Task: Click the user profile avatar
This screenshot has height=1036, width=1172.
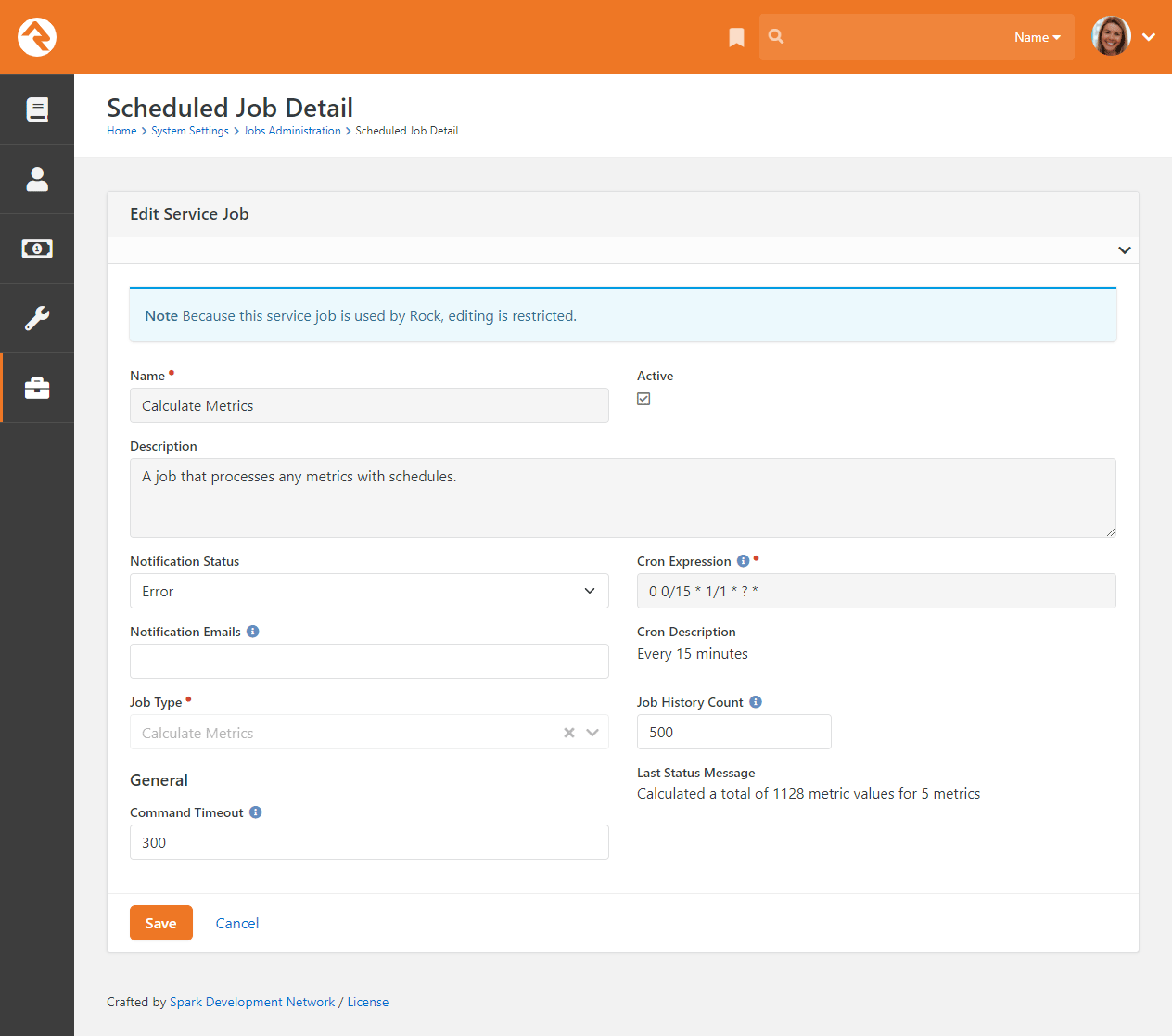Action: [1111, 36]
